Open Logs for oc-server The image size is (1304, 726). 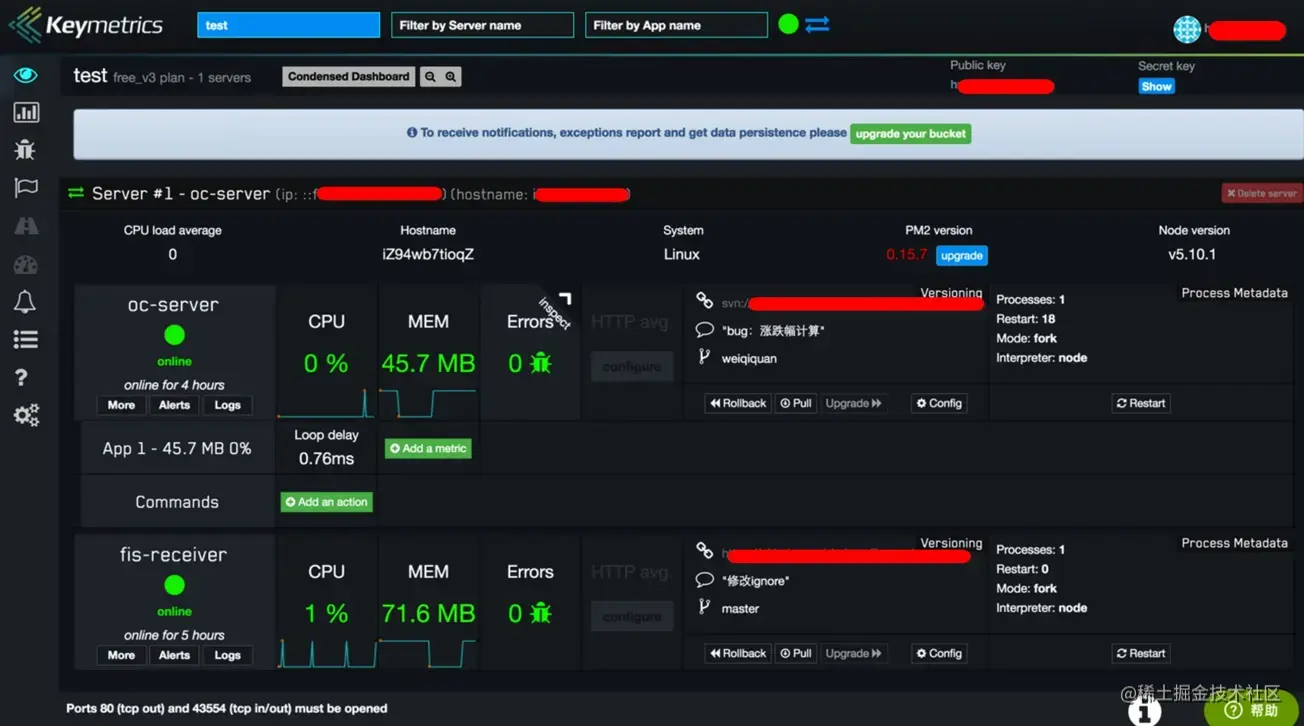(x=227, y=405)
